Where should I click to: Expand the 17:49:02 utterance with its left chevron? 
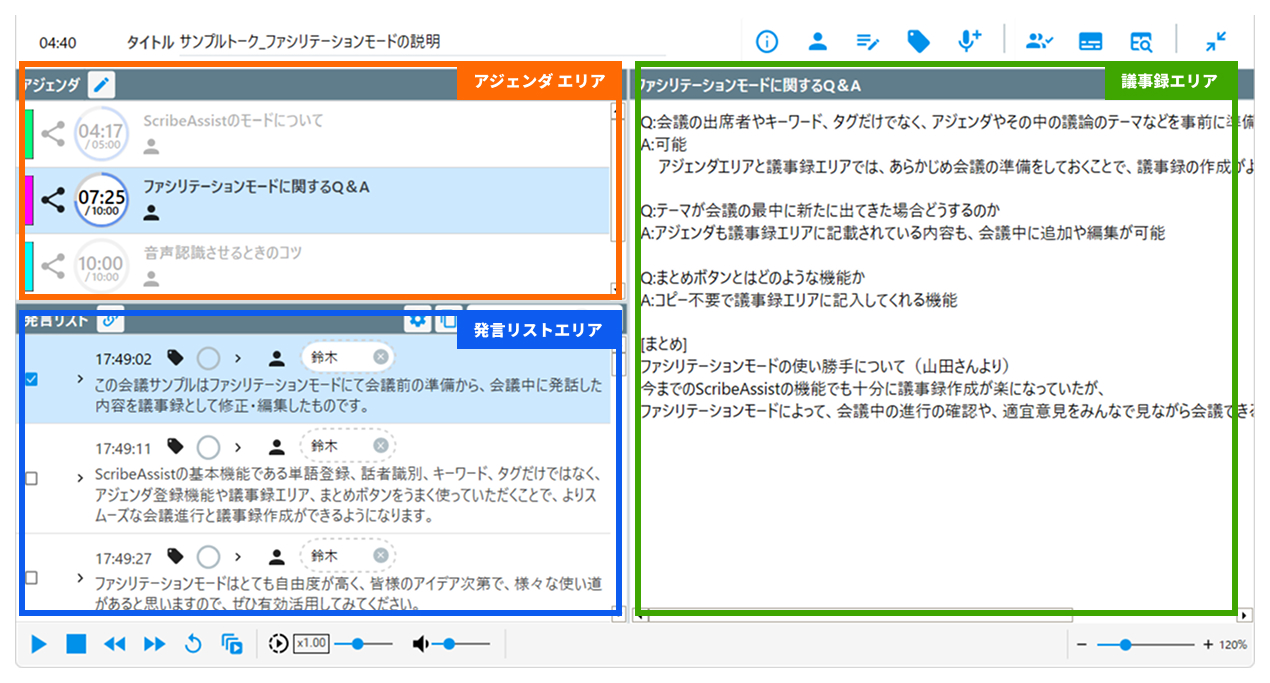click(80, 380)
